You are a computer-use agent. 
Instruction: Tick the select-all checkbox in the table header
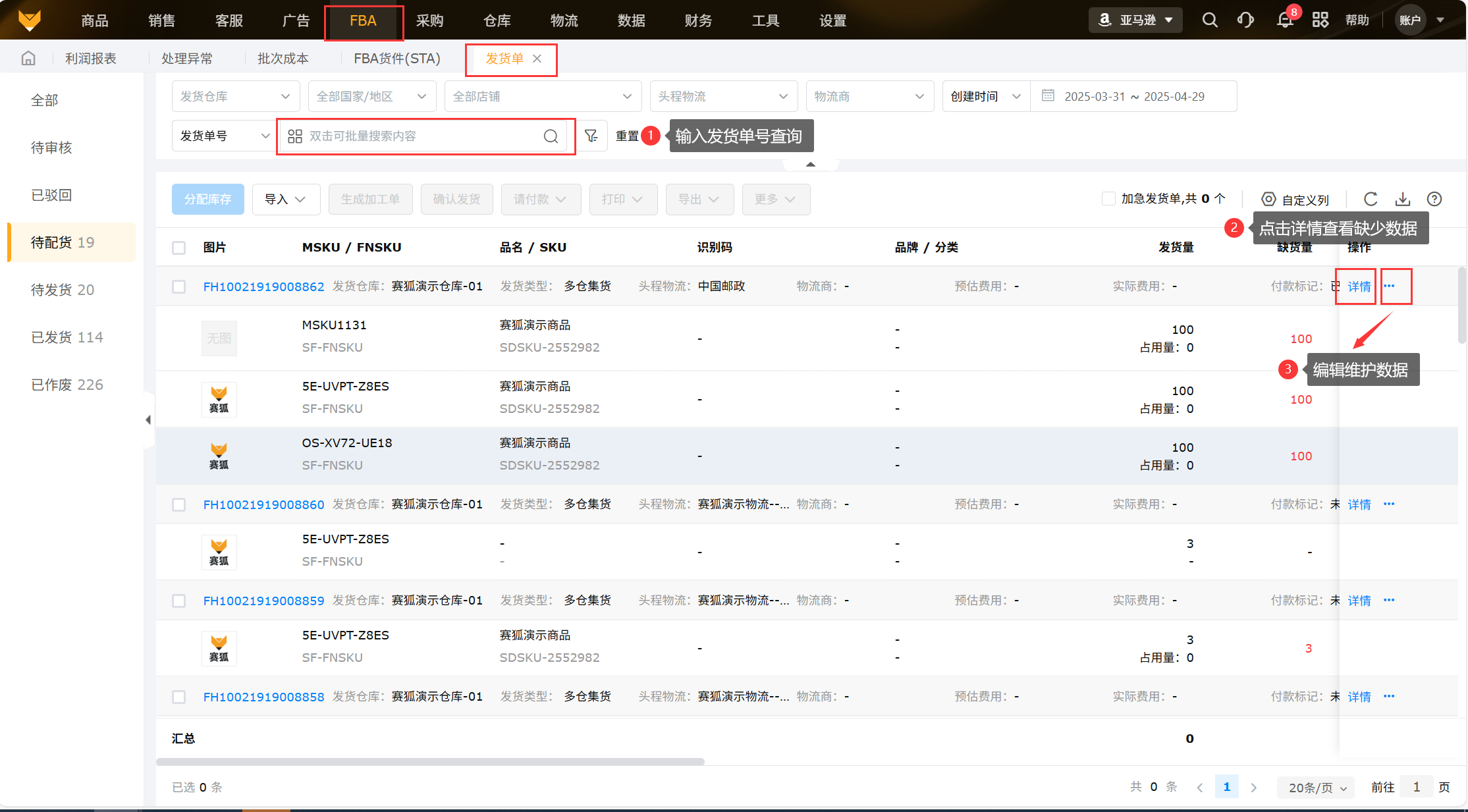click(178, 248)
